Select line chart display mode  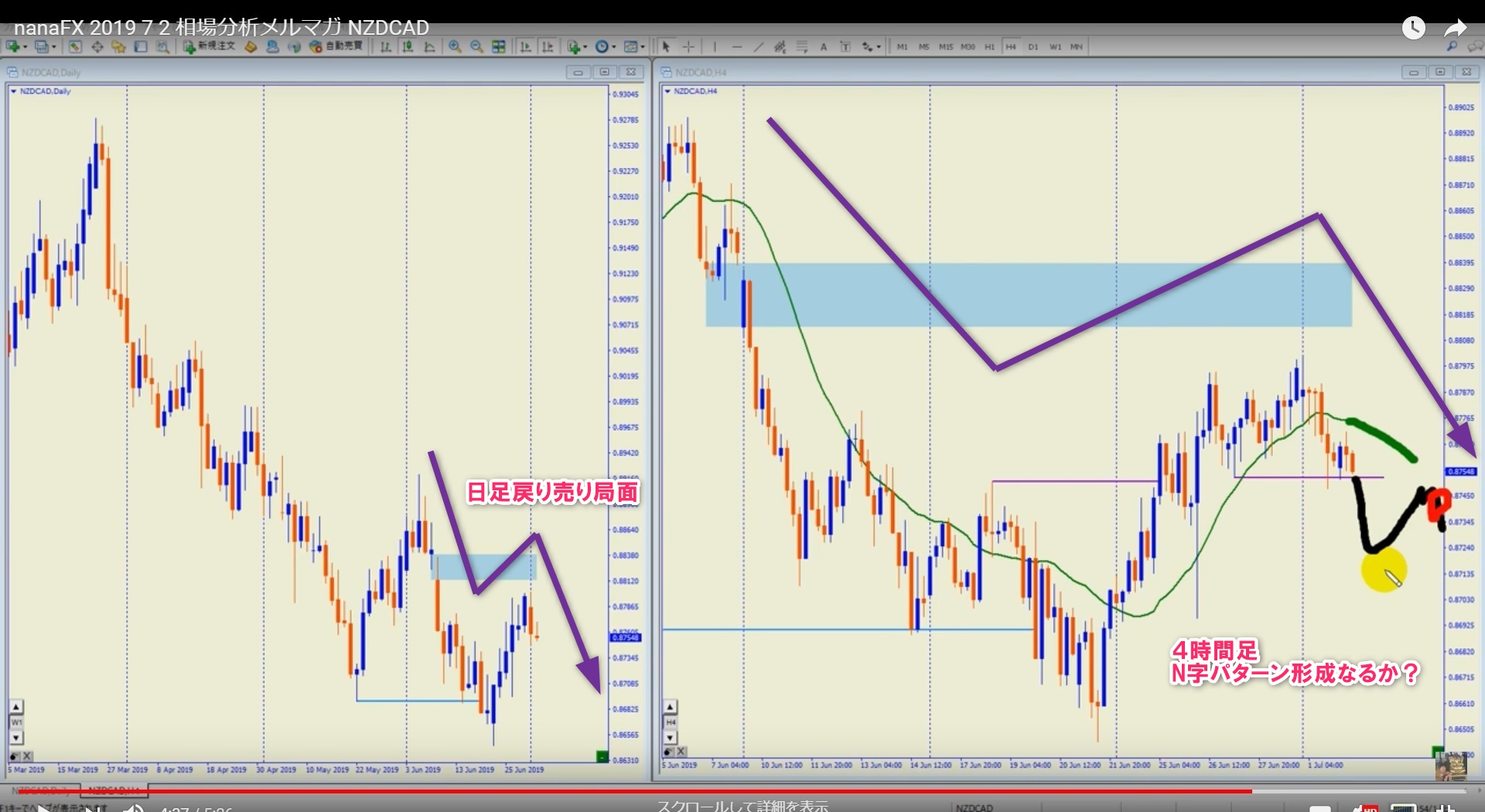[x=429, y=47]
